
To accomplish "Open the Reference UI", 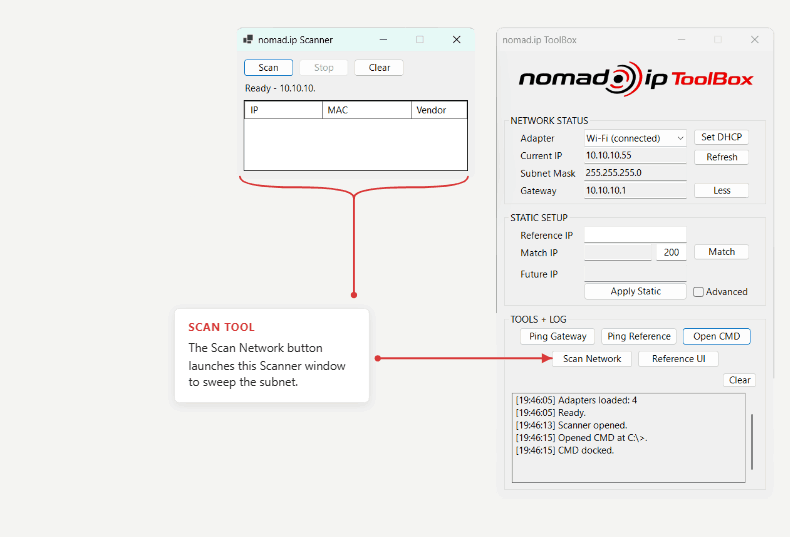I will [678, 359].
